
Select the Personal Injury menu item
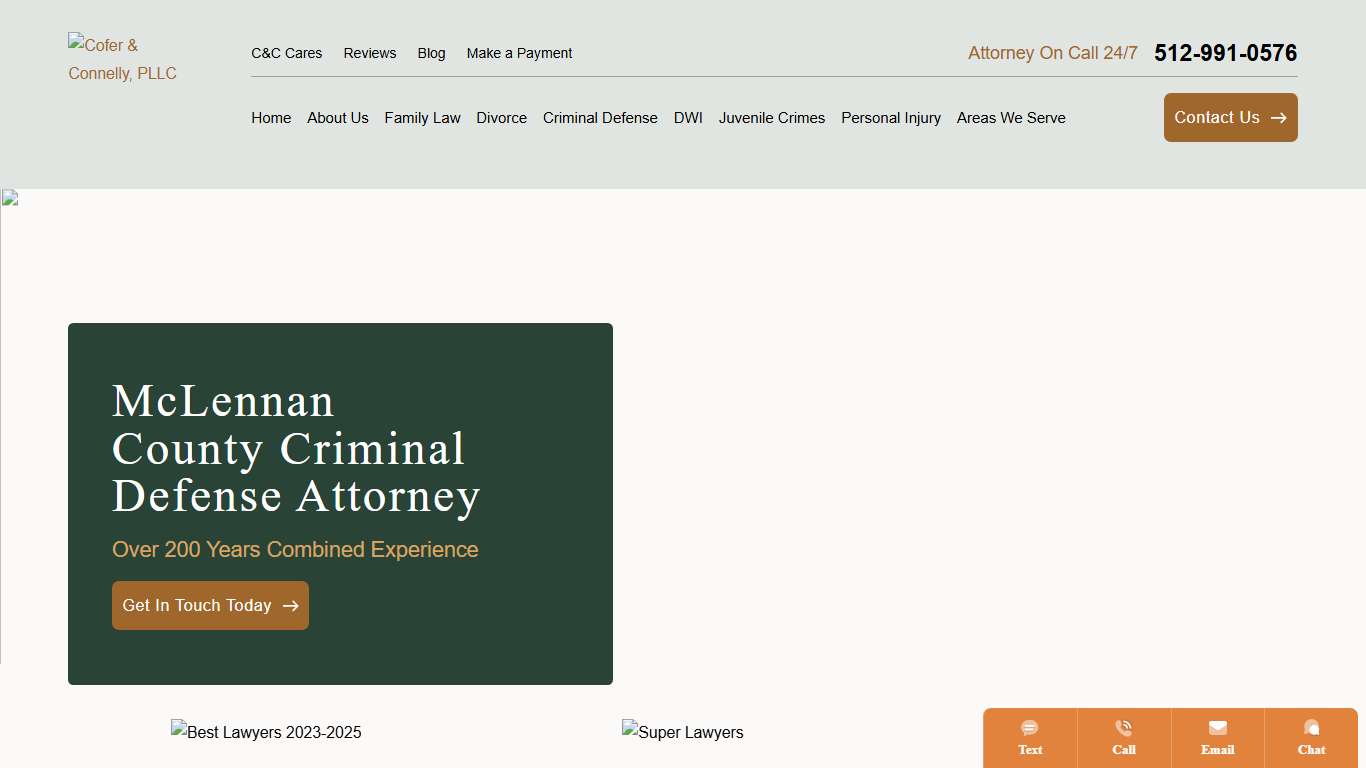(x=890, y=117)
